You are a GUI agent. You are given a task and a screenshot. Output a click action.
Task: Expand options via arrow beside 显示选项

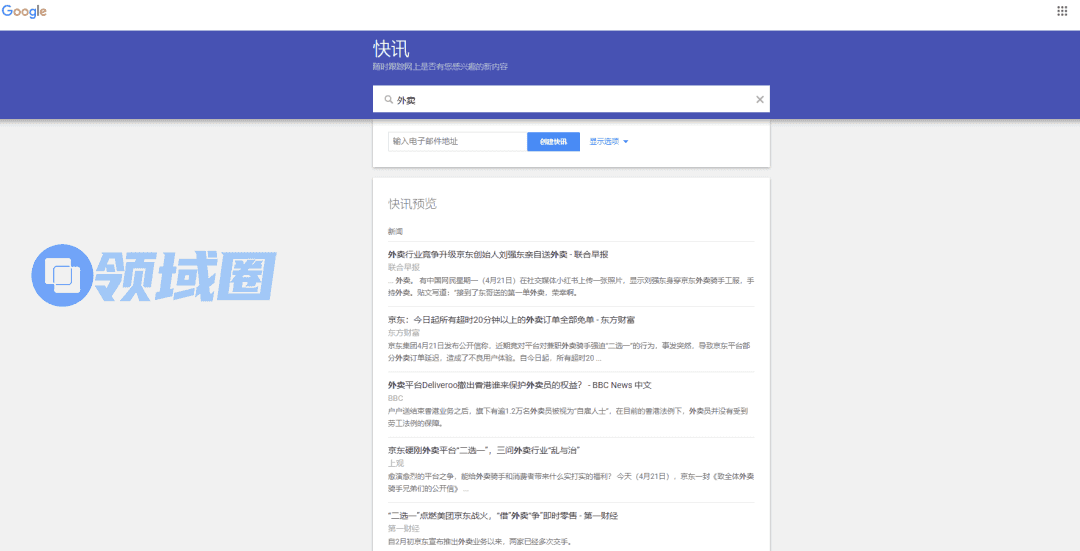626,142
